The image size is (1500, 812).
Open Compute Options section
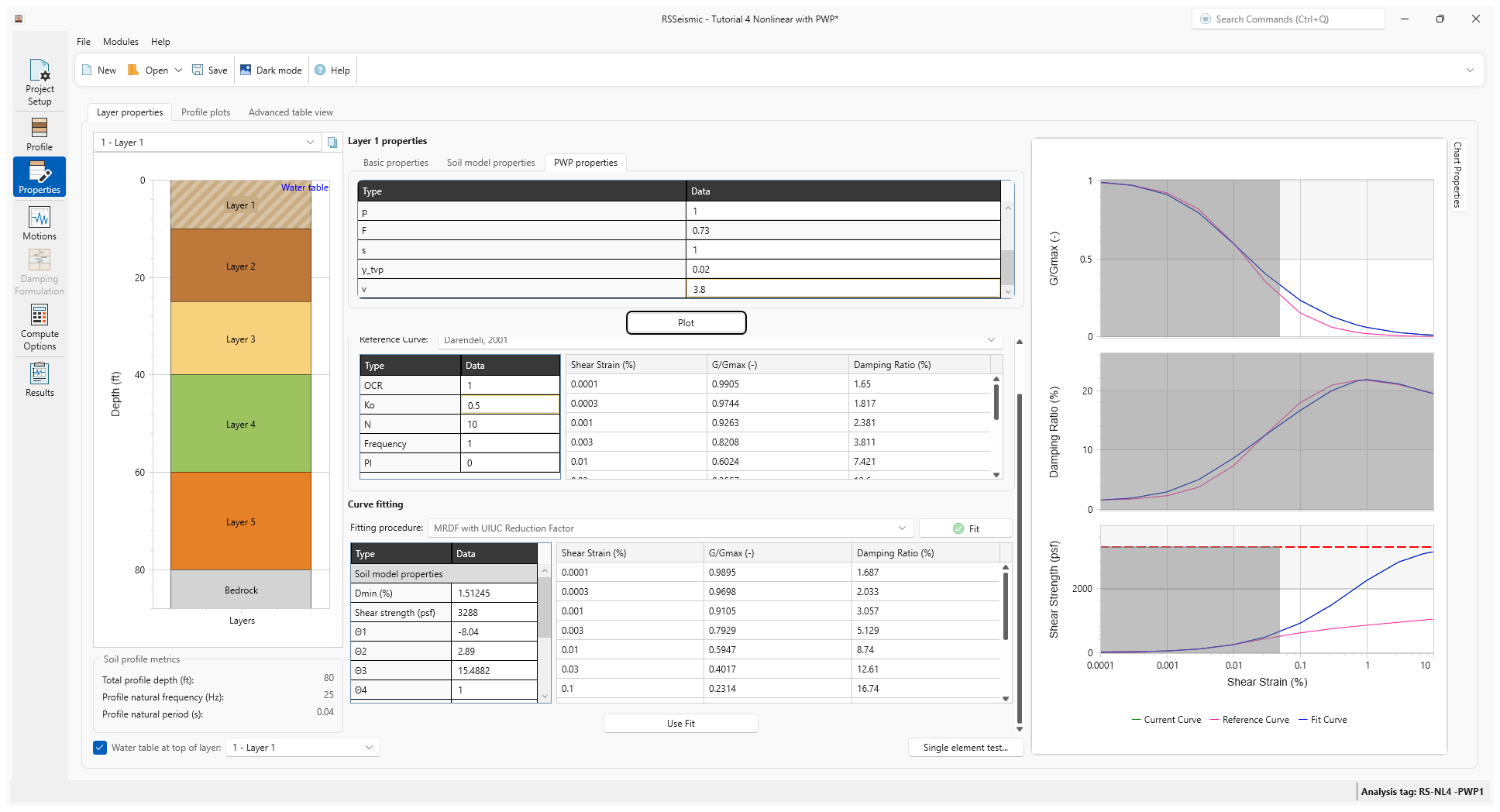pyautogui.click(x=40, y=327)
